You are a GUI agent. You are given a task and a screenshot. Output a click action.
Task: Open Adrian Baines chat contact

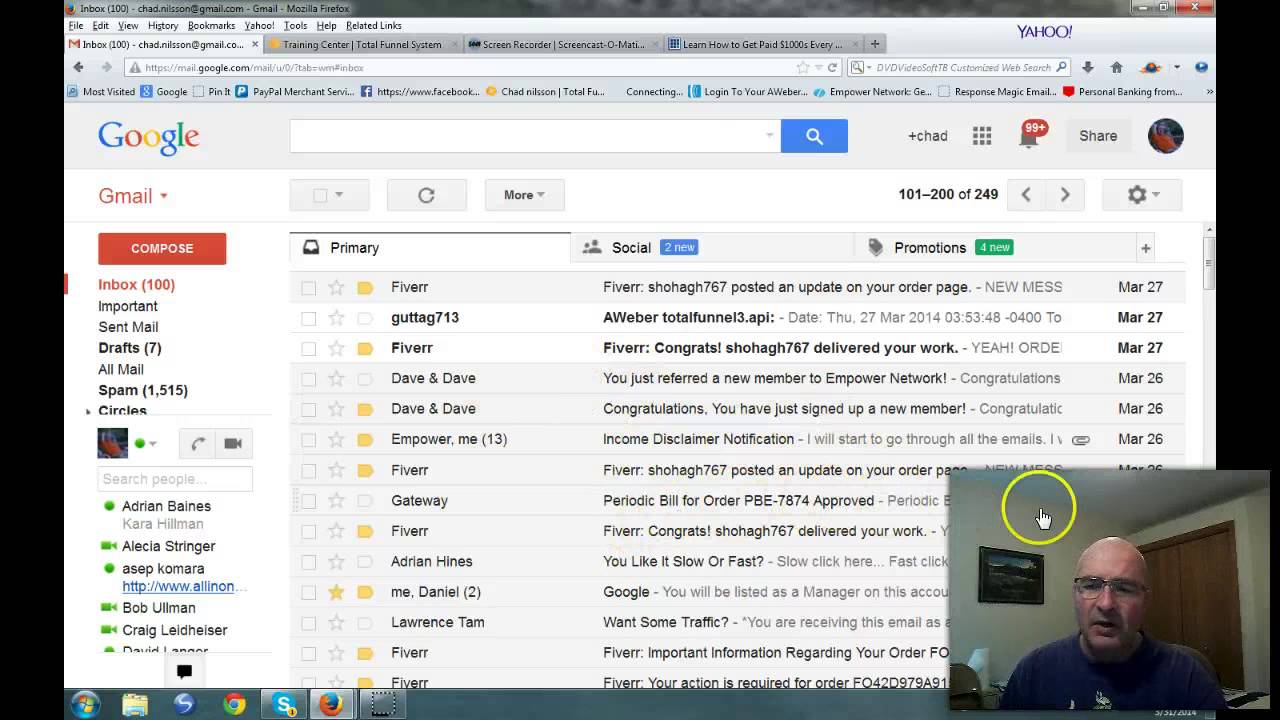(166, 506)
